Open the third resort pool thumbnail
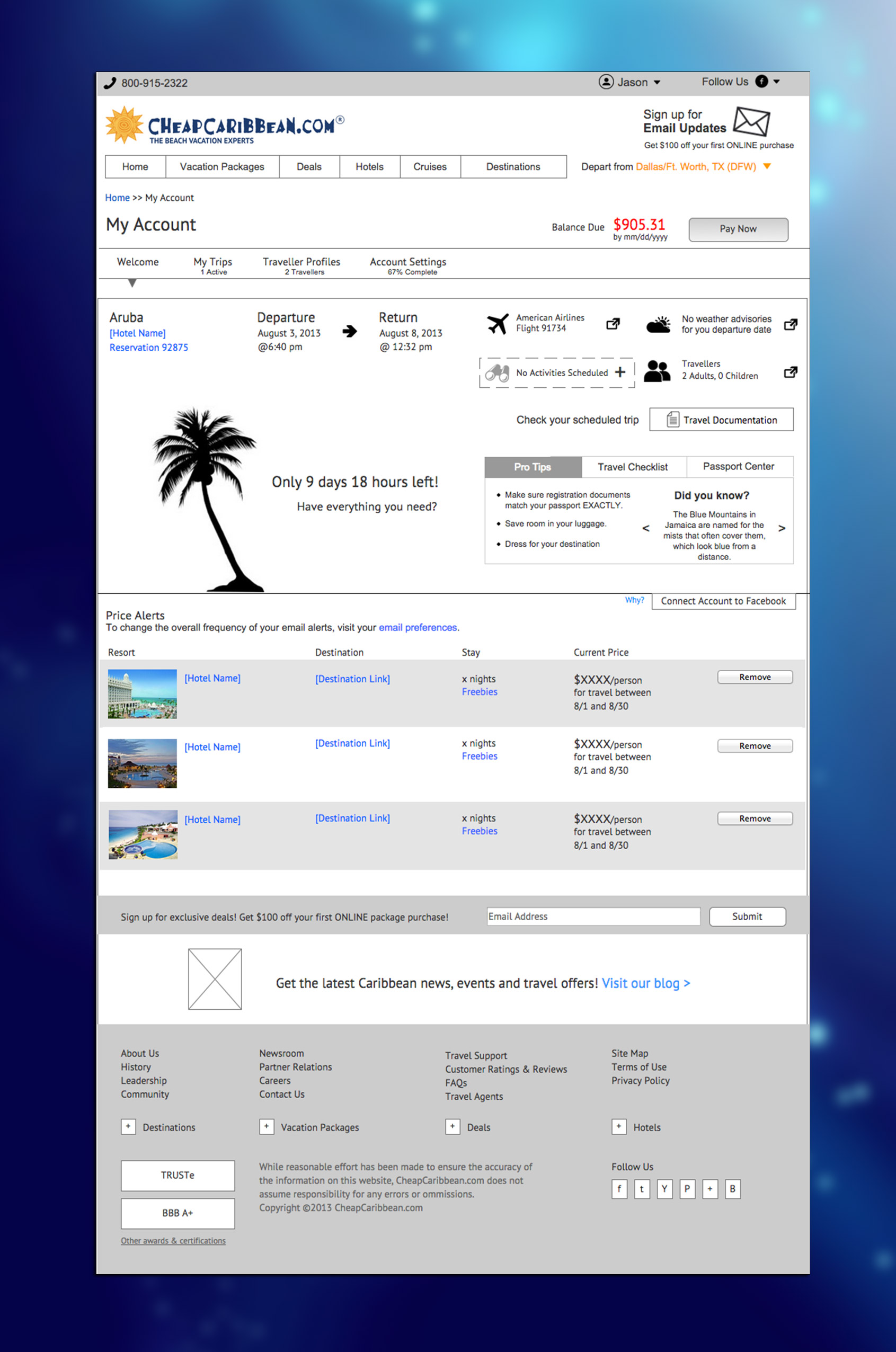 coord(143,834)
